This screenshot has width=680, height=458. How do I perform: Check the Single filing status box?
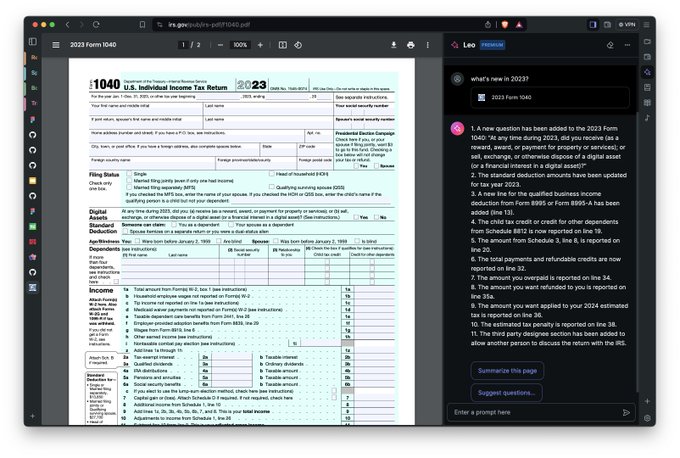click(x=129, y=173)
